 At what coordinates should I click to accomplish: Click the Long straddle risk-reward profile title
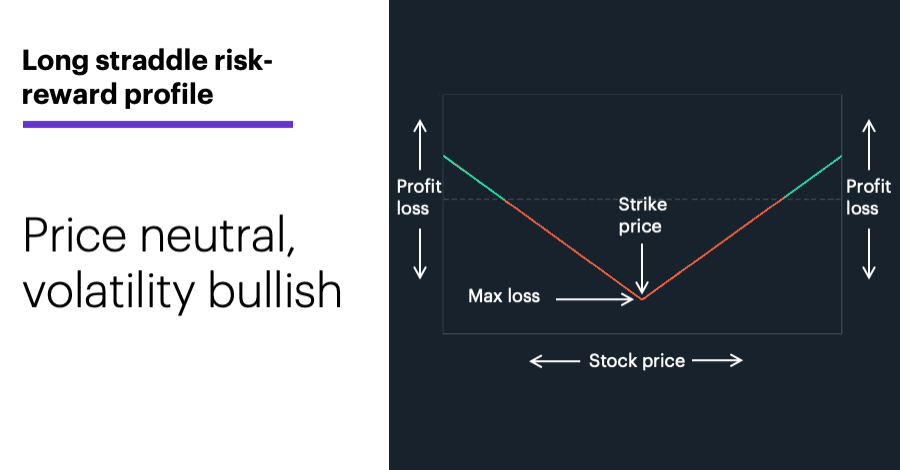[147, 77]
